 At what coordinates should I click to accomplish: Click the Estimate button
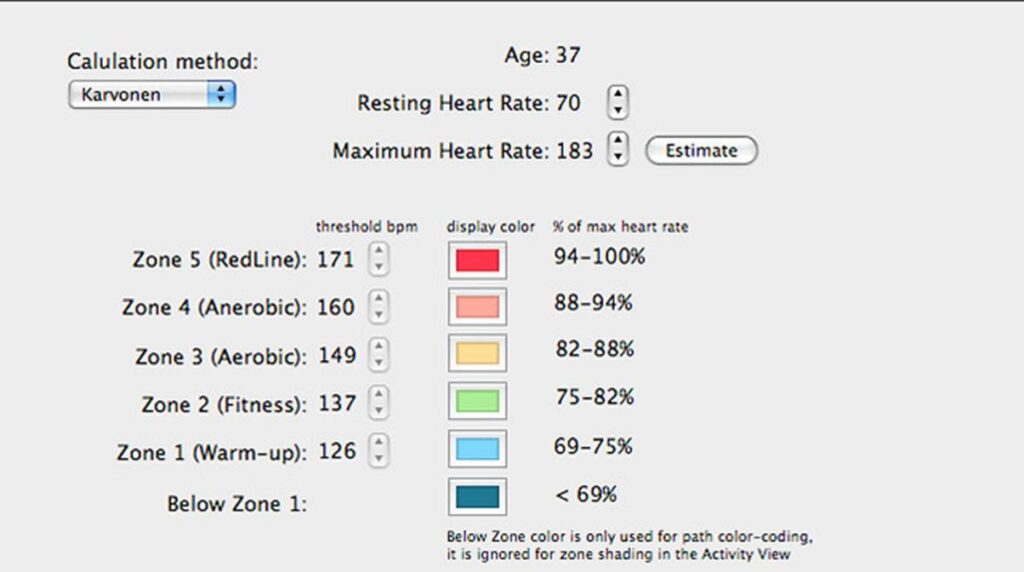point(701,151)
